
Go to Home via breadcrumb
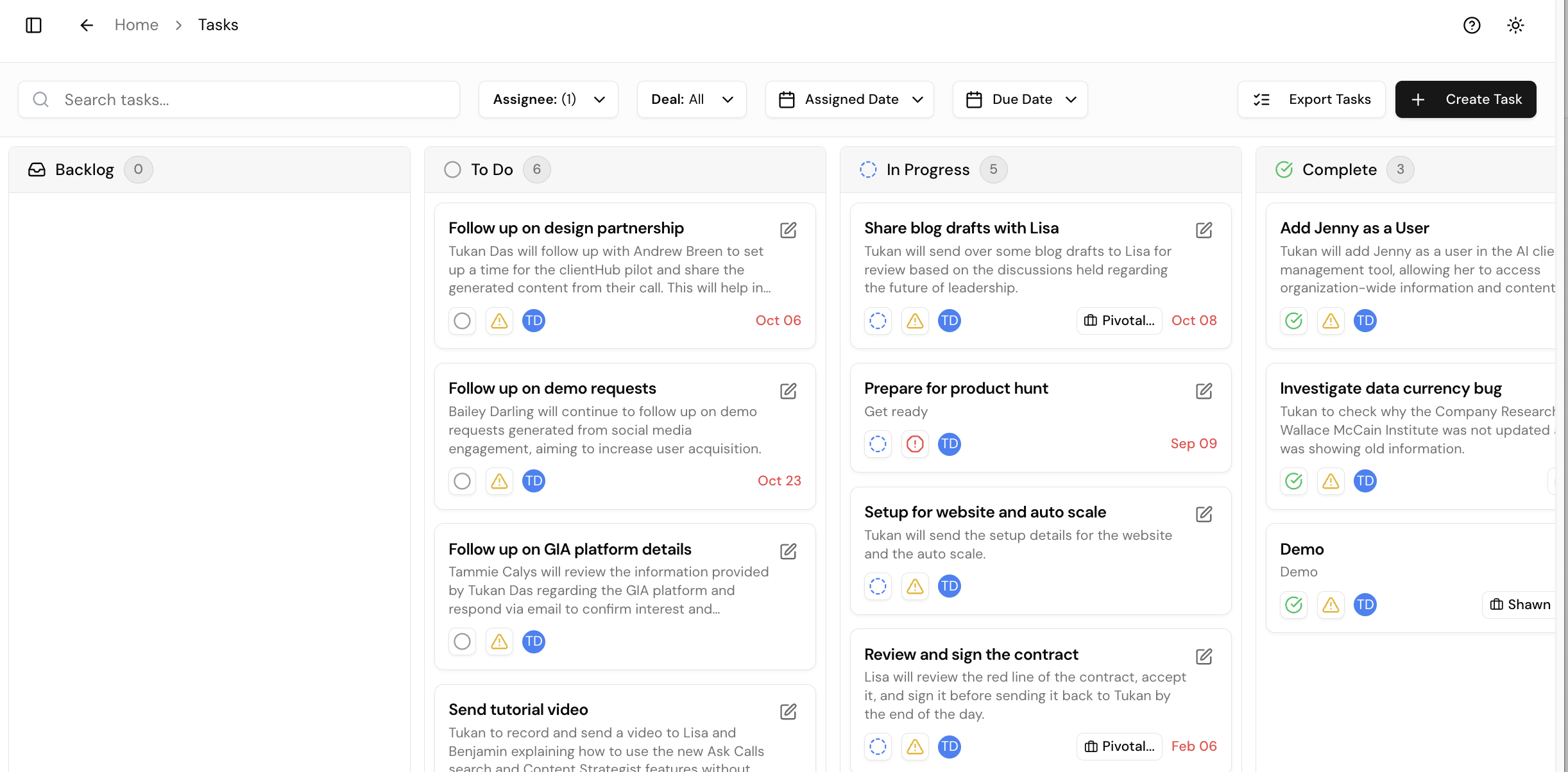pos(136,25)
